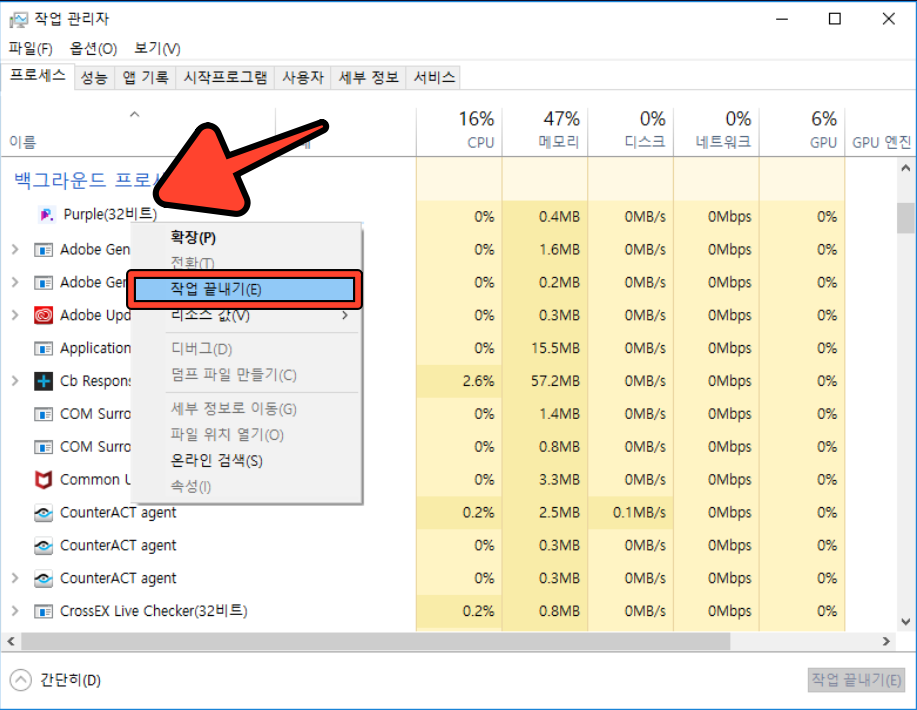Viewport: 917px width, 710px height.
Task: Sort by the 이름 column header
Action: point(138,132)
